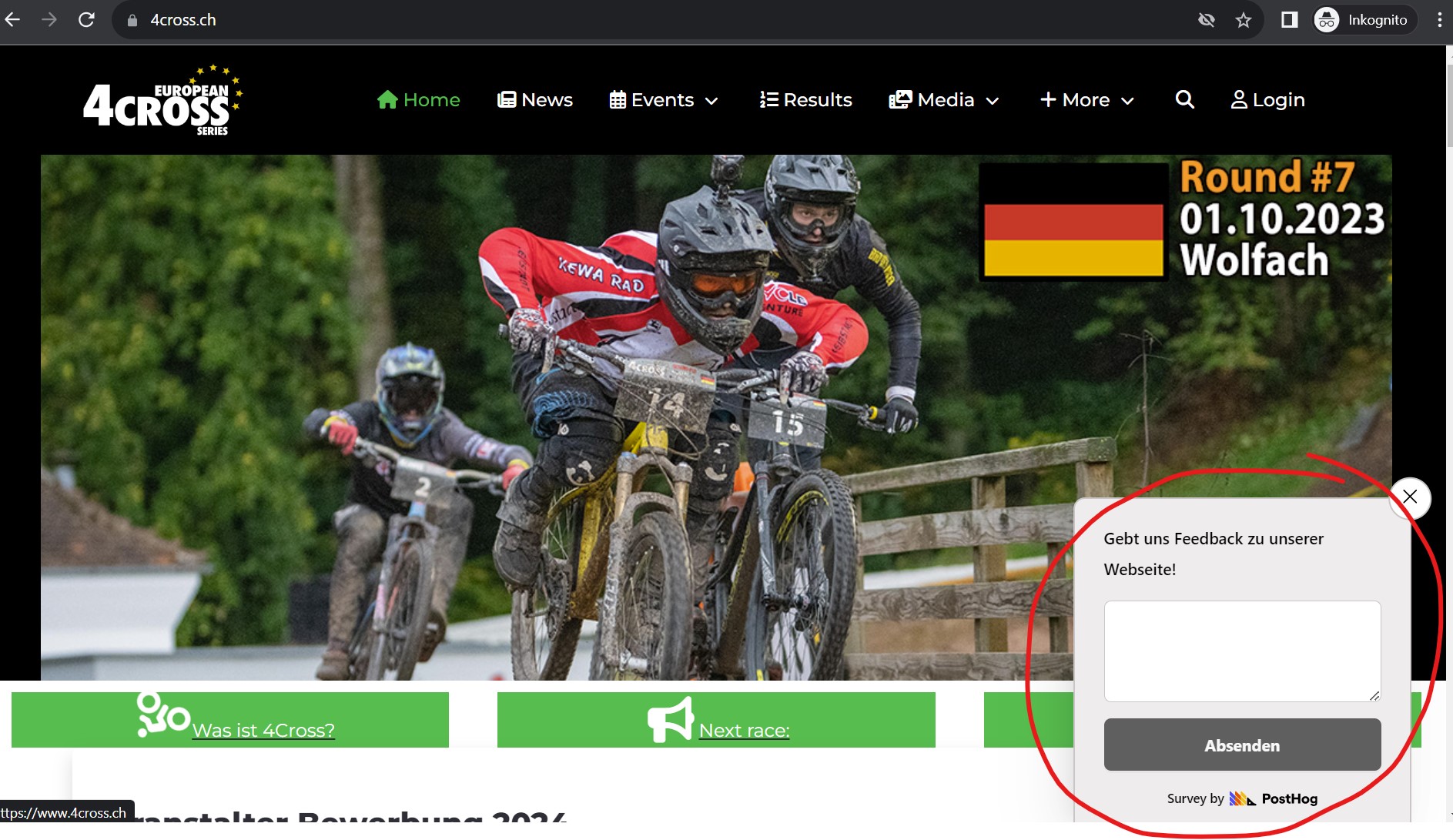
Task: Click into the feedback text area
Action: tap(1241, 651)
